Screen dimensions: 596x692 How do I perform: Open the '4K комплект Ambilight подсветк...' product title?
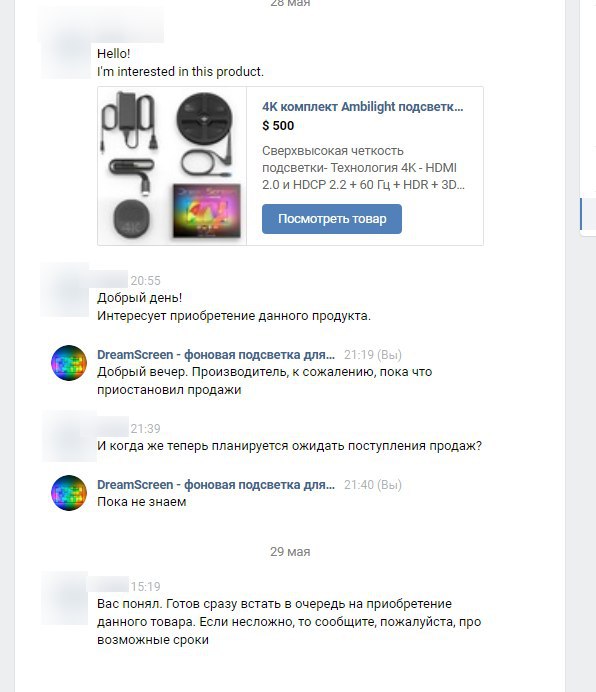(x=362, y=107)
